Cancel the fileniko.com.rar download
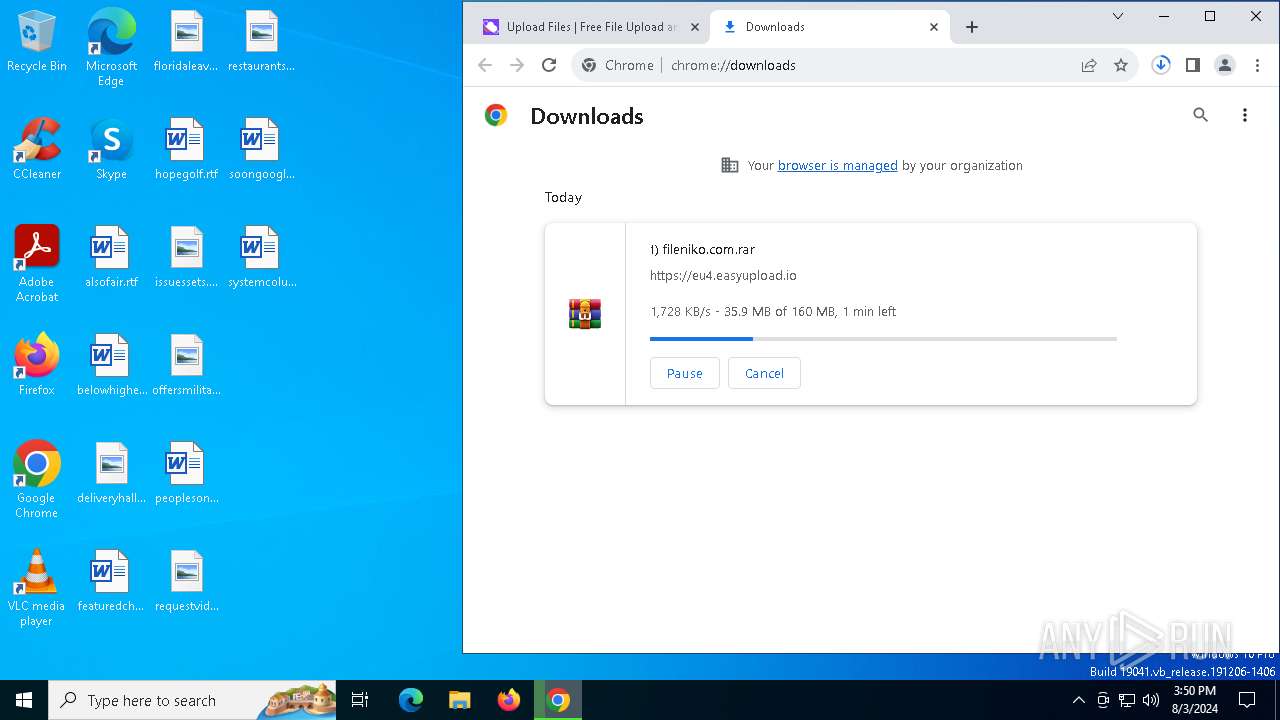Screen dimensions: 1280x720 pos(764,373)
